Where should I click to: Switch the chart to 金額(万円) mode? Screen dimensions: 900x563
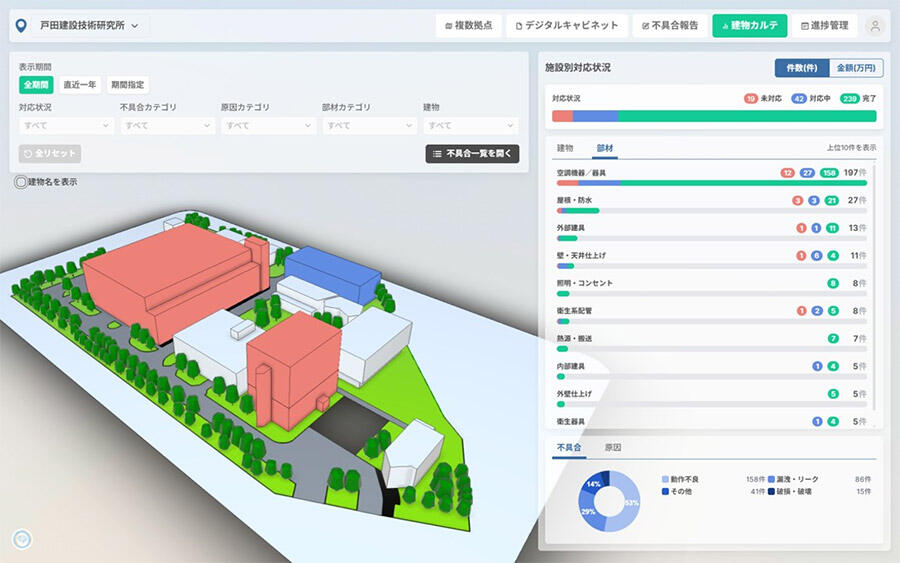[x=856, y=68]
